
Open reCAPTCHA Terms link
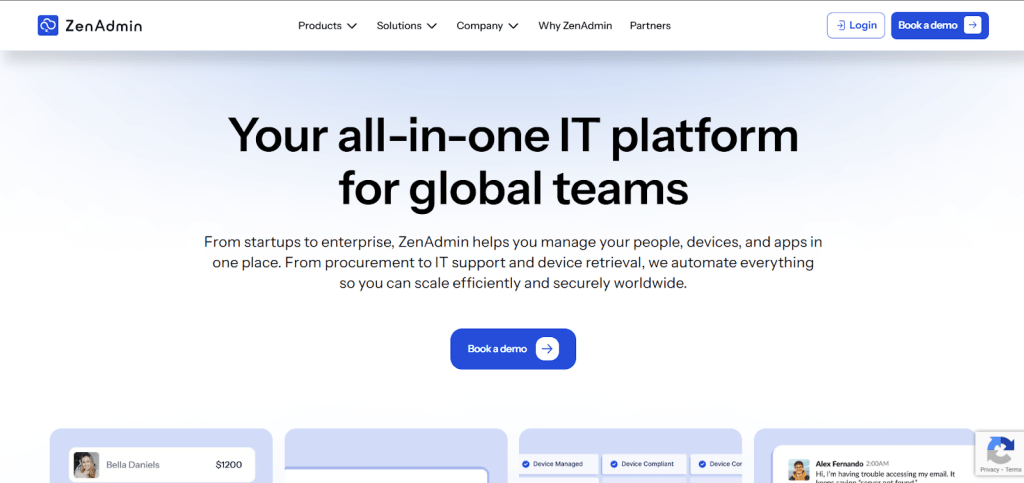pos(1013,469)
